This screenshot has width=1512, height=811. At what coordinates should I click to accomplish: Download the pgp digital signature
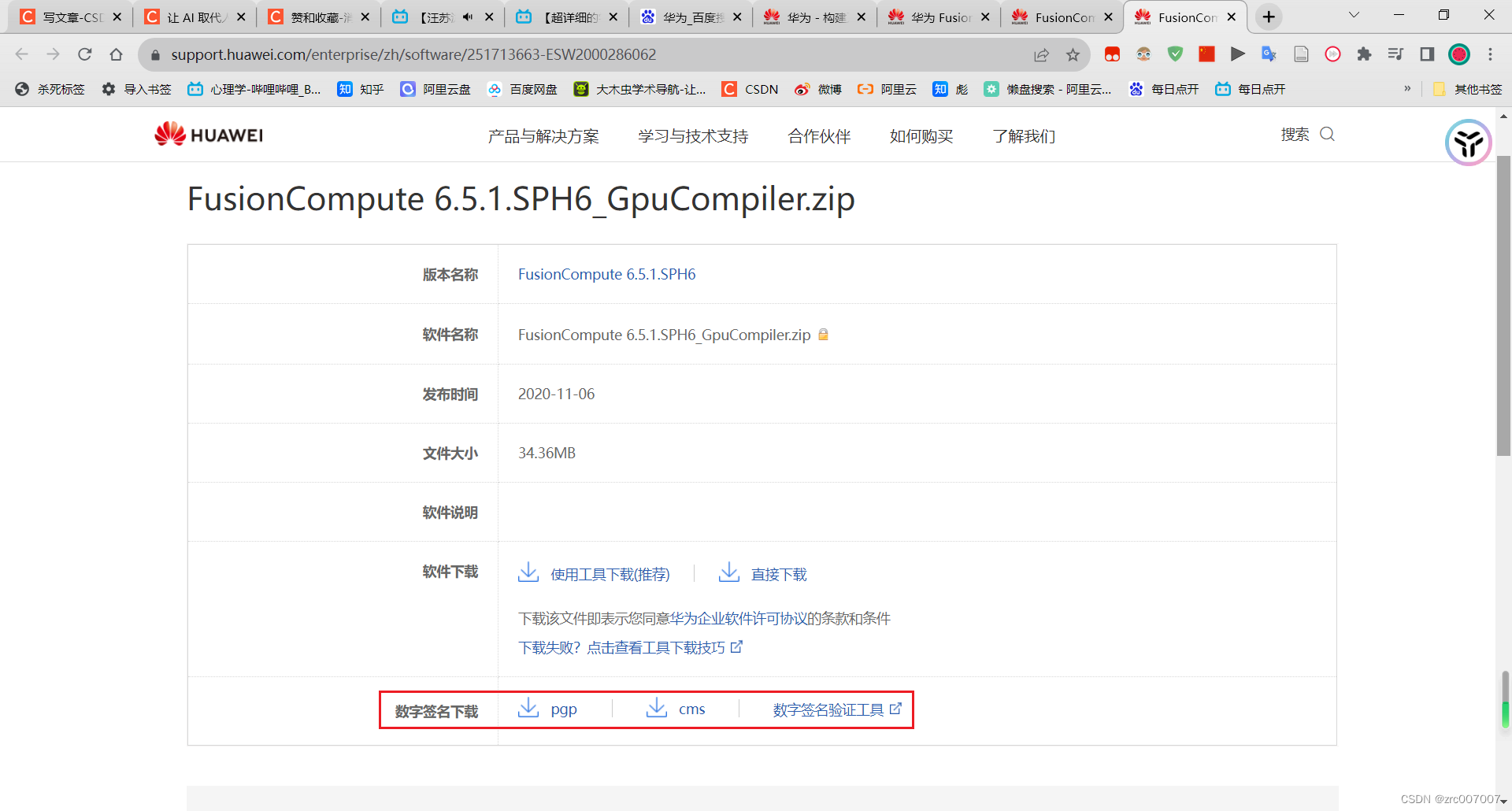[x=564, y=709]
